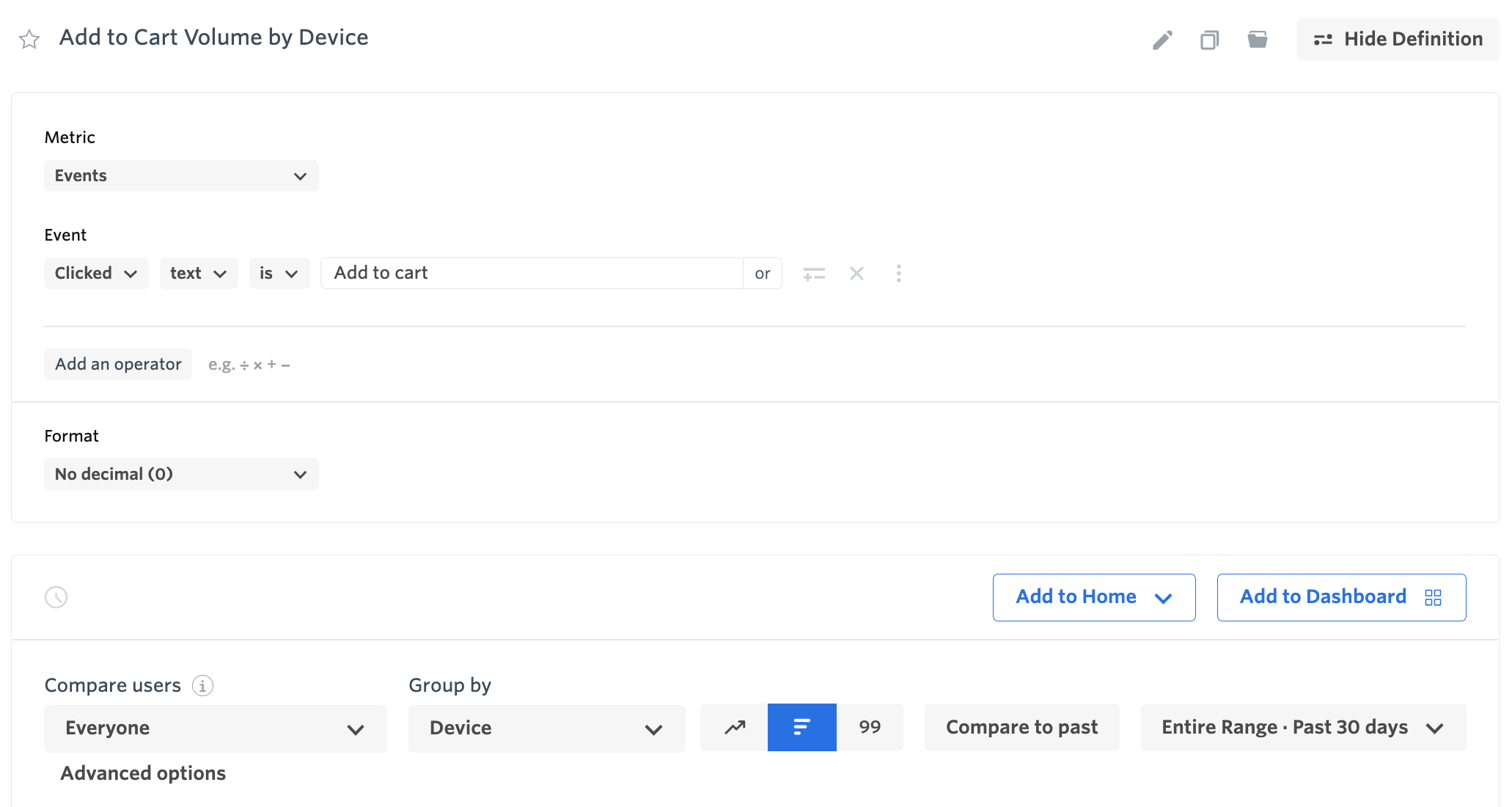Open the Metric Events dropdown
This screenshot has width=1512, height=807.
pos(181,176)
